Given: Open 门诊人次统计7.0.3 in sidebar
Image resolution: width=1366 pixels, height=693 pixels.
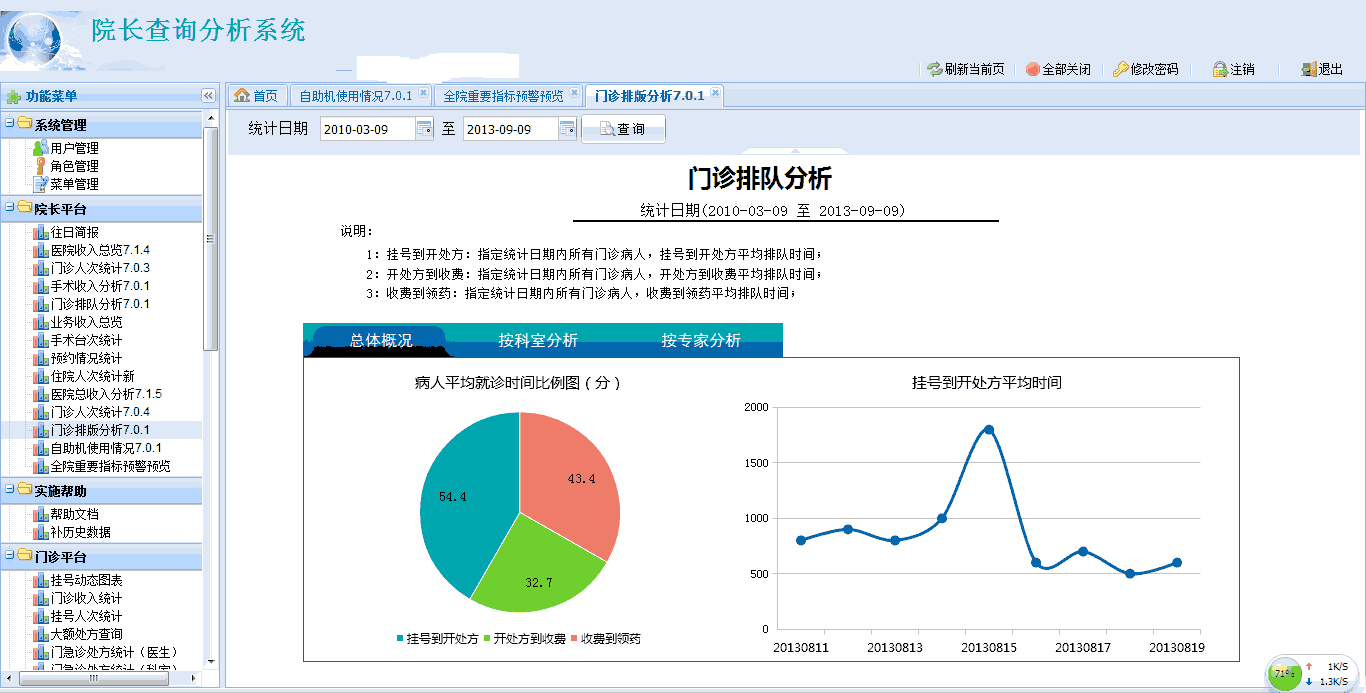Looking at the screenshot, I should [100, 268].
